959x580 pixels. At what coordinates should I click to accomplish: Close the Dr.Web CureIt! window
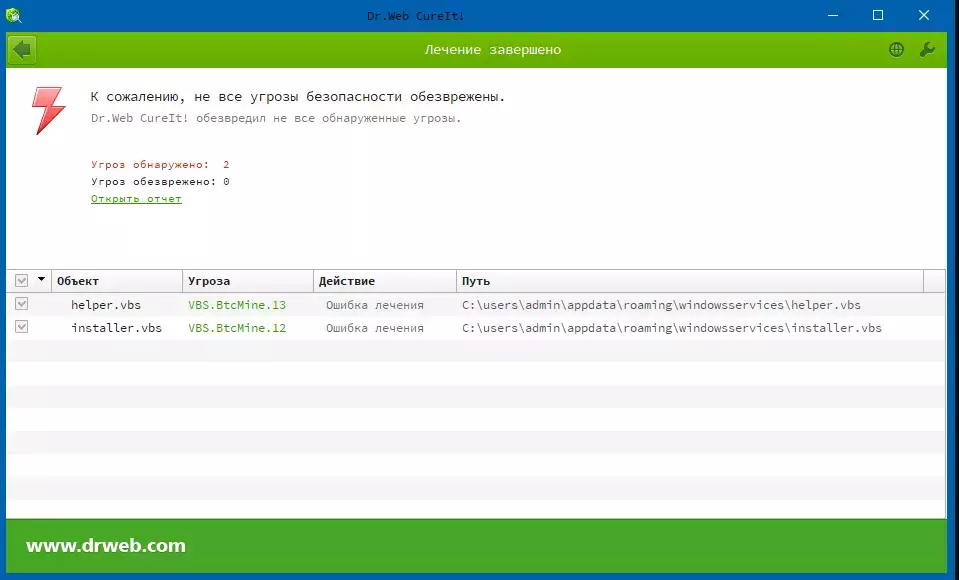(x=924, y=15)
